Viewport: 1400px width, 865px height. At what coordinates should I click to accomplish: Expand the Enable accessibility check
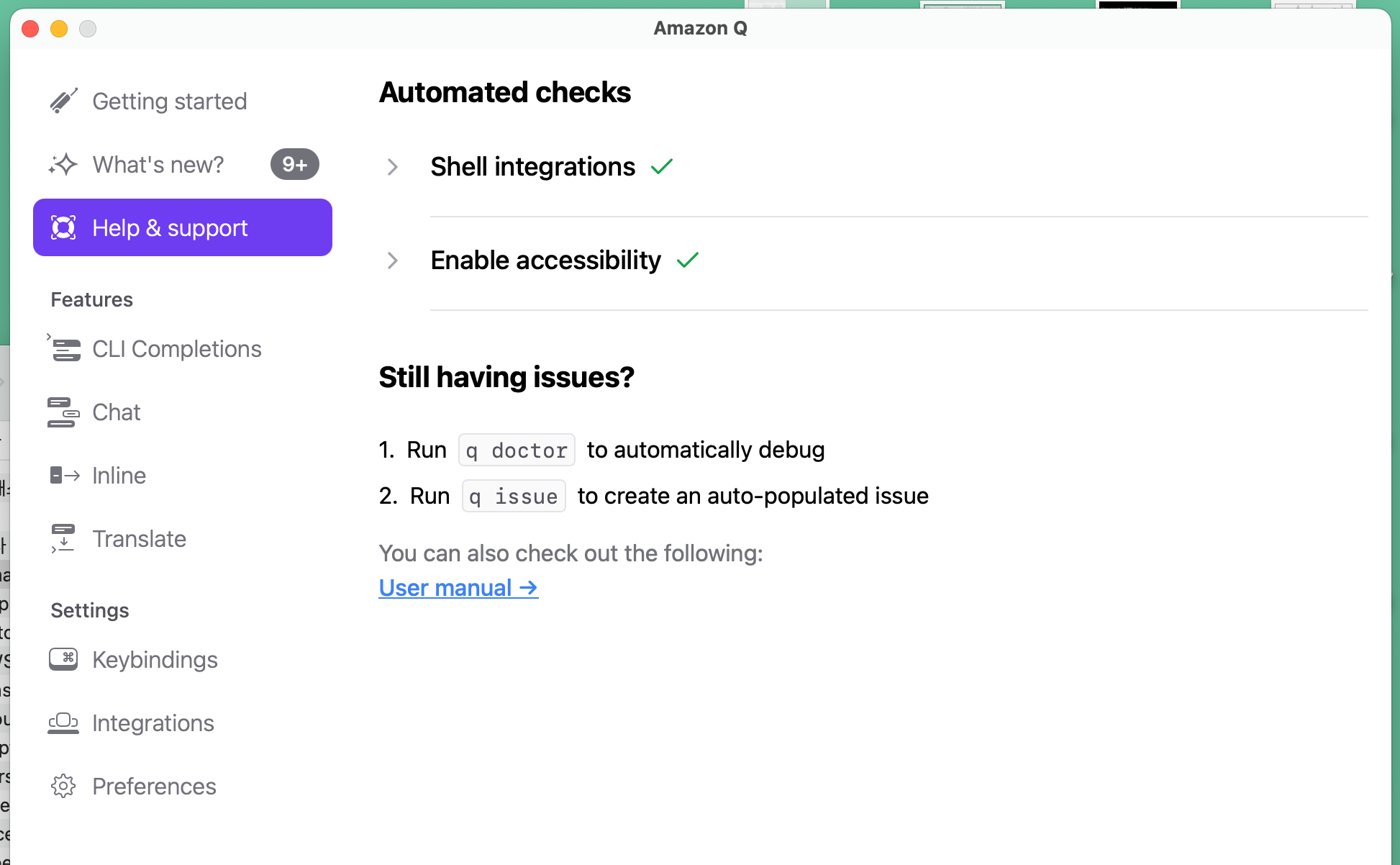tap(392, 261)
